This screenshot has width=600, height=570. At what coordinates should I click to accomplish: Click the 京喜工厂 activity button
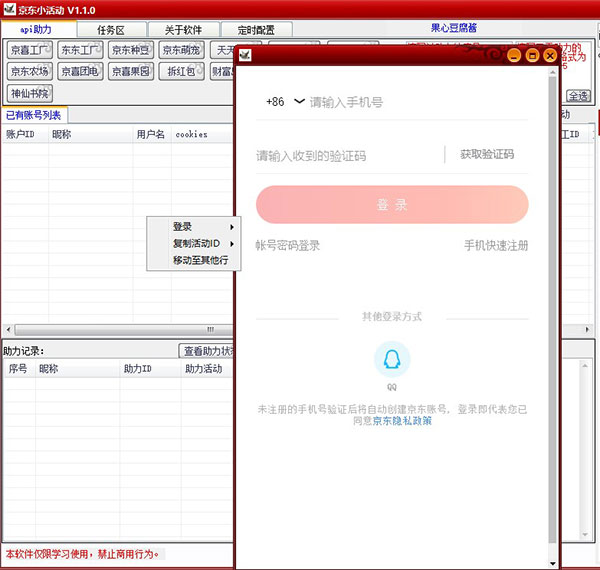(29, 50)
